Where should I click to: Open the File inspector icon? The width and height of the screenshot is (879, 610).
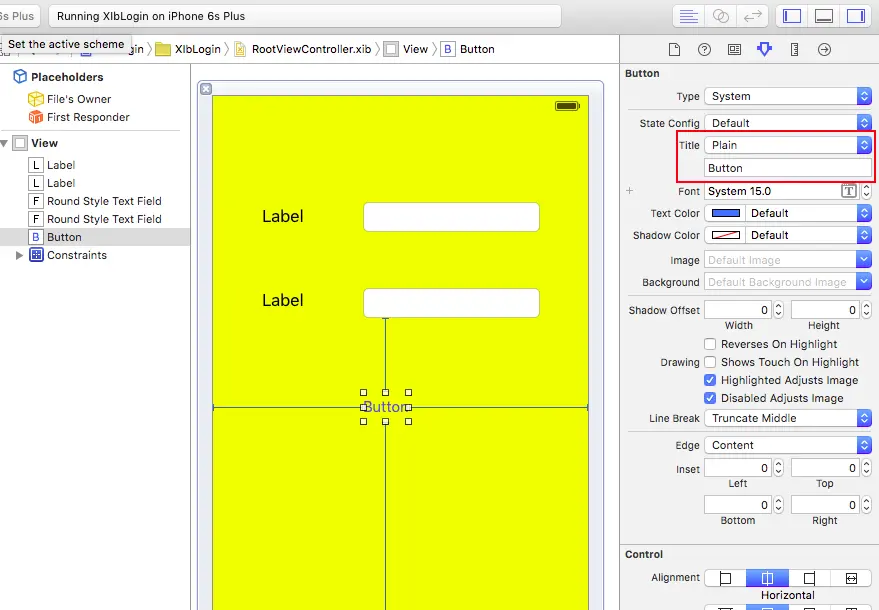[x=674, y=49]
